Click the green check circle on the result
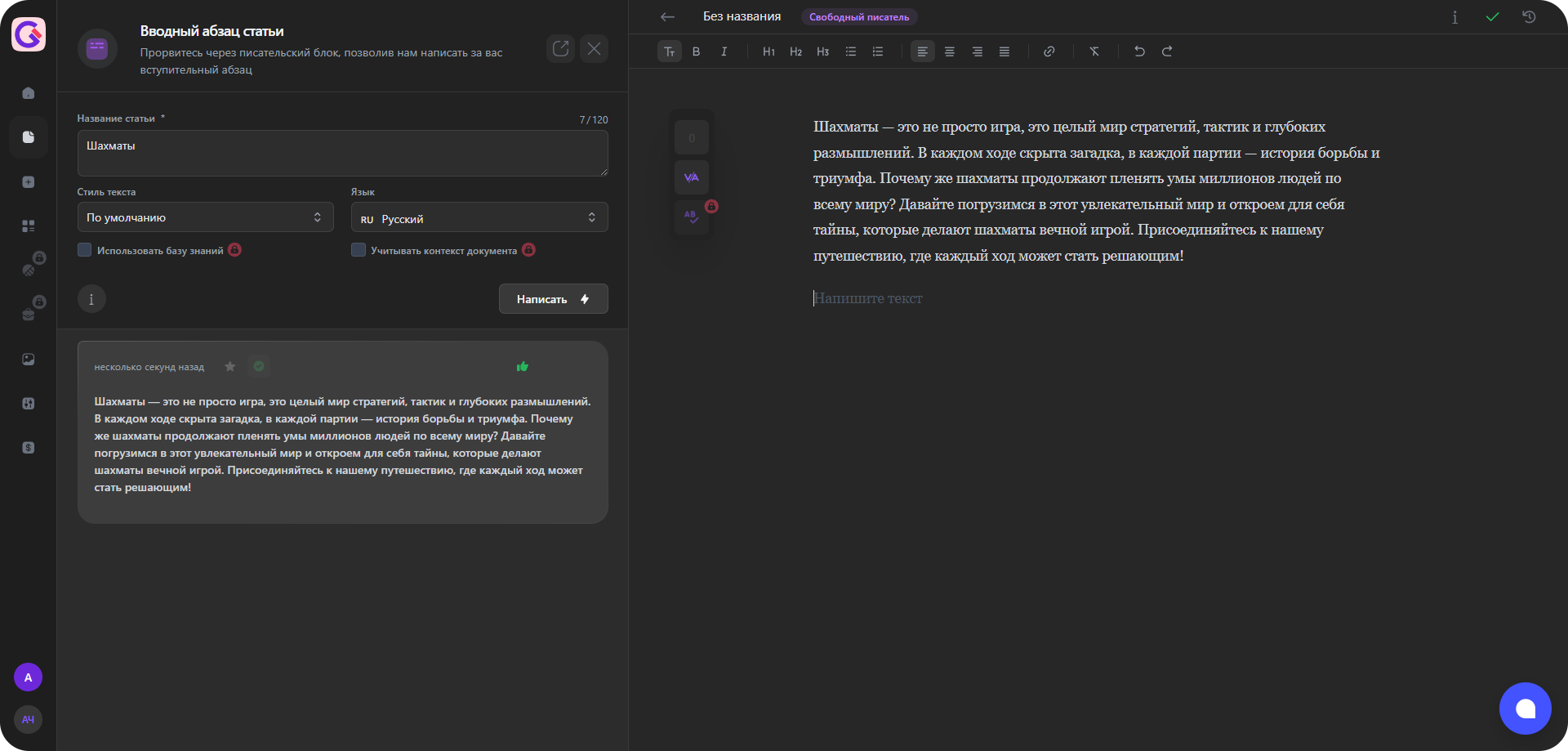The width and height of the screenshot is (1568, 751). 259,366
